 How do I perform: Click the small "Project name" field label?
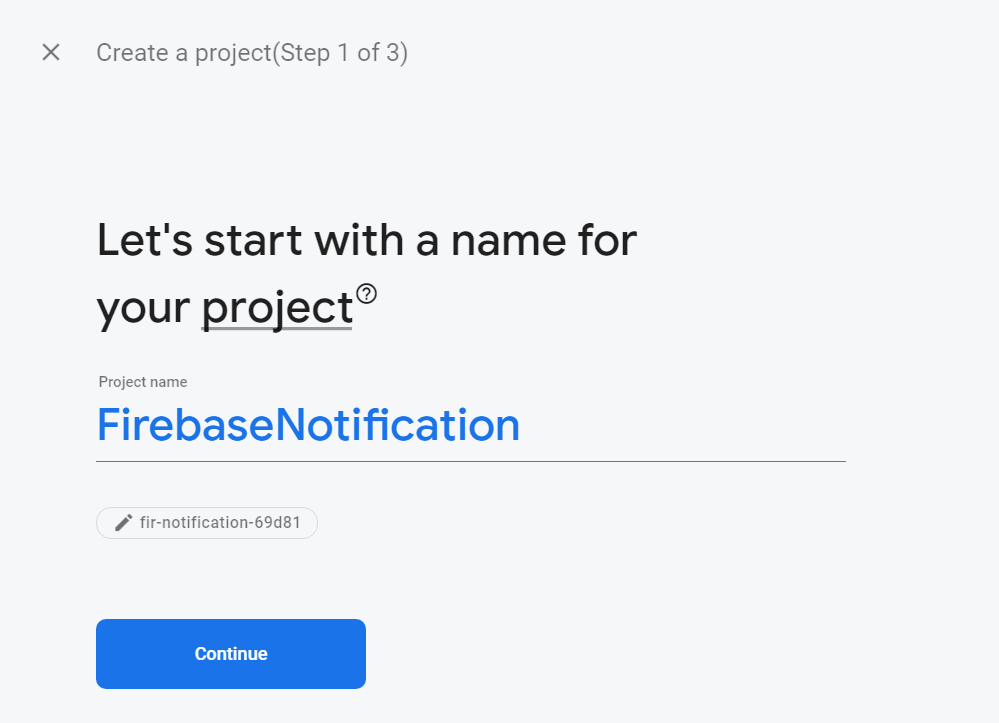143,382
